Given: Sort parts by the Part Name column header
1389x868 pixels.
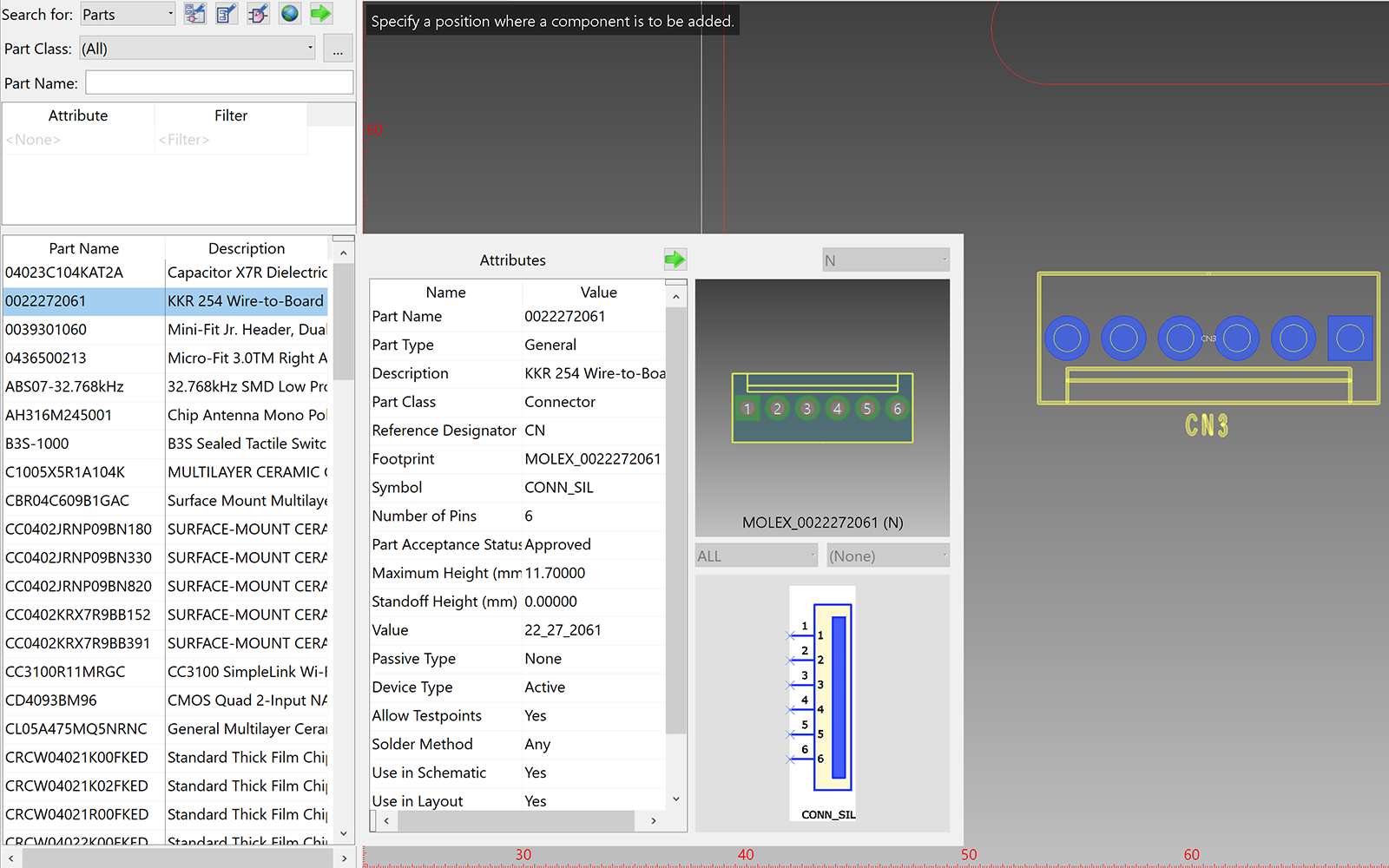Looking at the screenshot, I should coord(83,248).
